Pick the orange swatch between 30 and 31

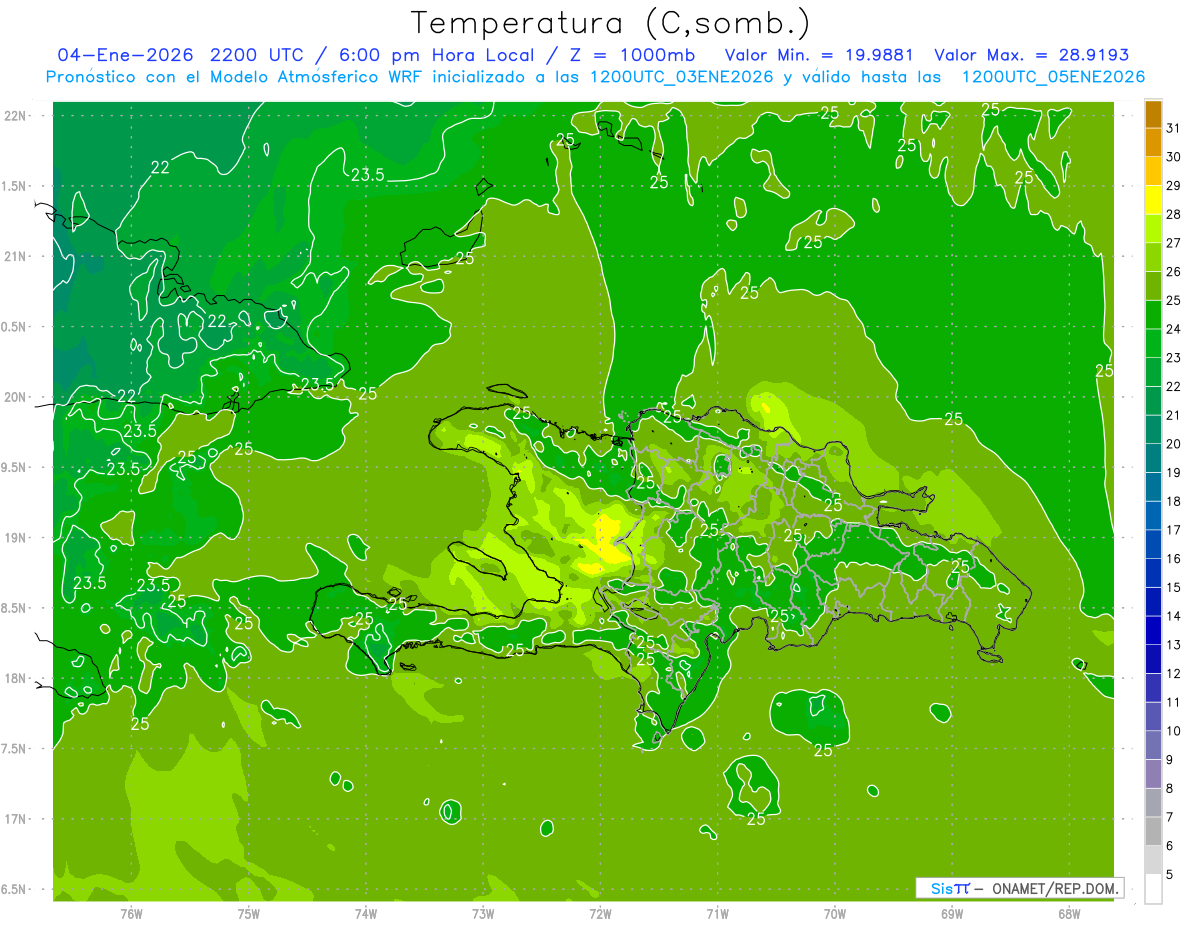[1154, 143]
